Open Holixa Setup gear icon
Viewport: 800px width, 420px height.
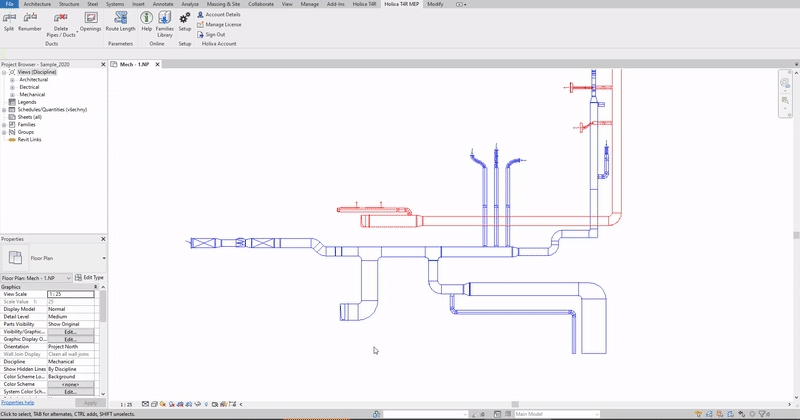click(185, 19)
